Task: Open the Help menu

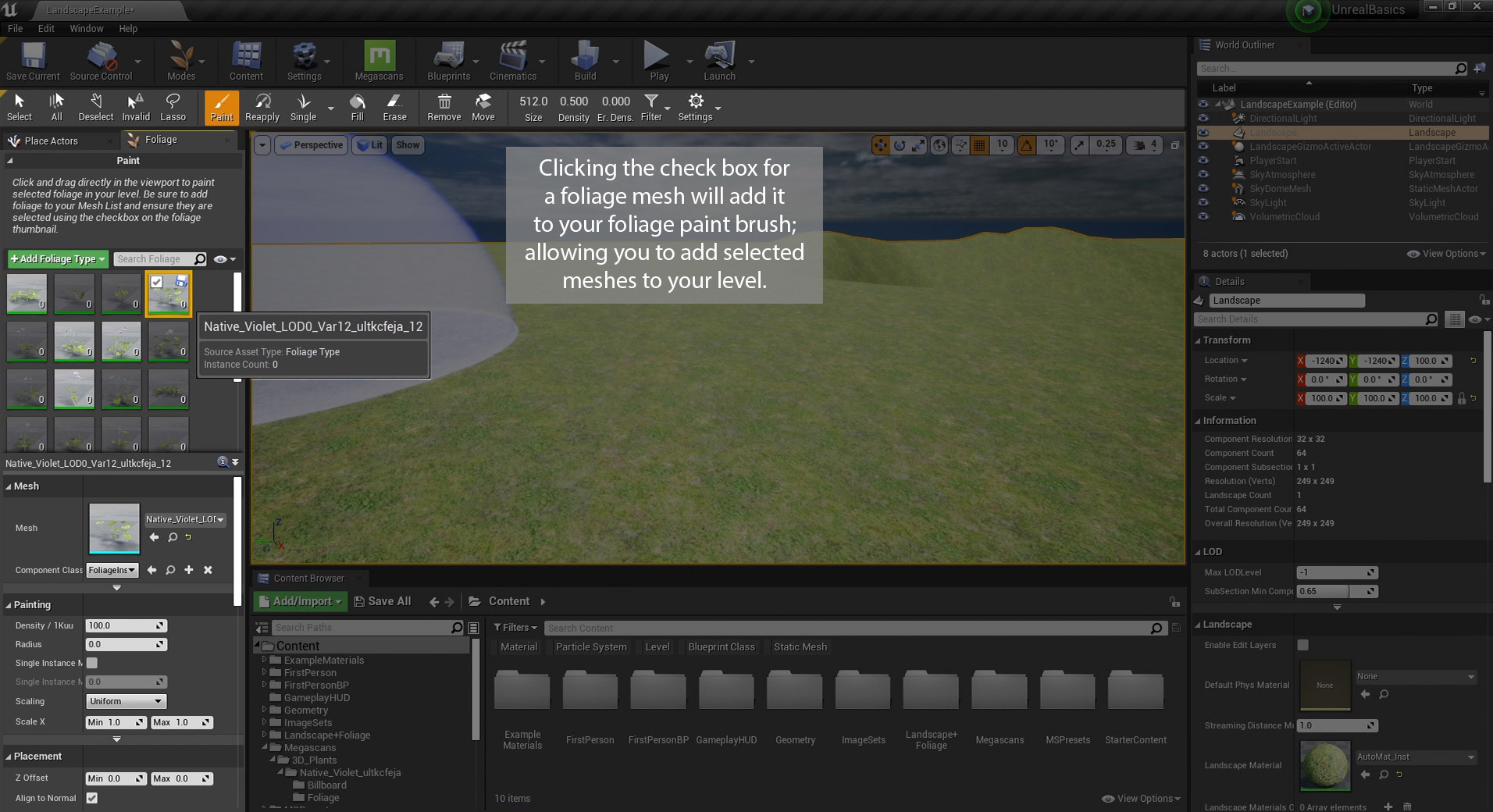Action: pyautogui.click(x=128, y=28)
